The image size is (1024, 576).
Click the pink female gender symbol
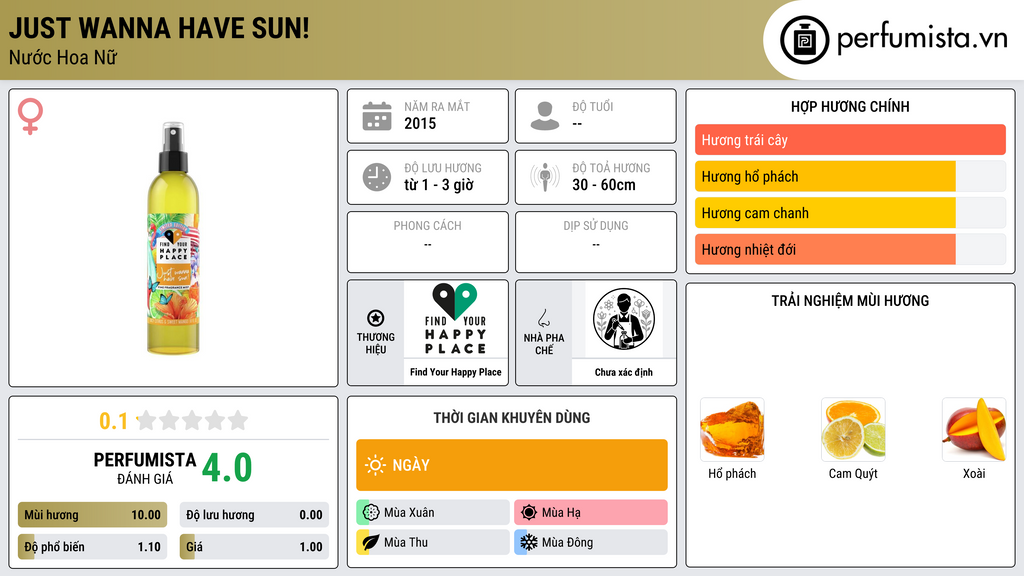[30, 116]
